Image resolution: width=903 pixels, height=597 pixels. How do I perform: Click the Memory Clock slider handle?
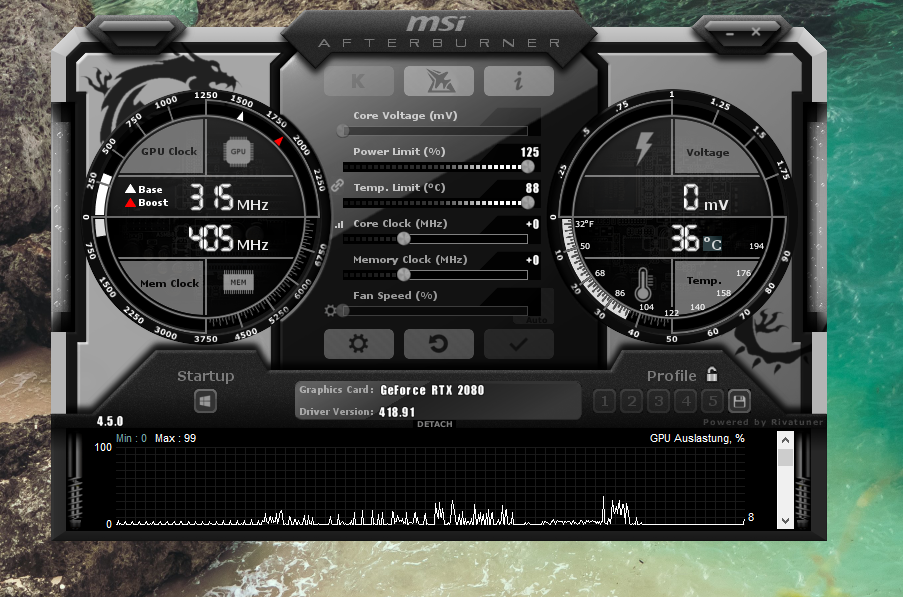[x=404, y=275]
